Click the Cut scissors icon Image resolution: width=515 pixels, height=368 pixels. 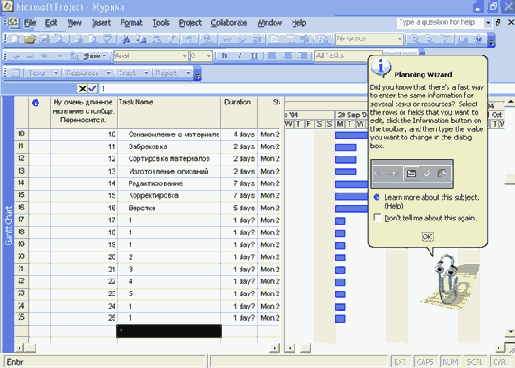click(126, 39)
